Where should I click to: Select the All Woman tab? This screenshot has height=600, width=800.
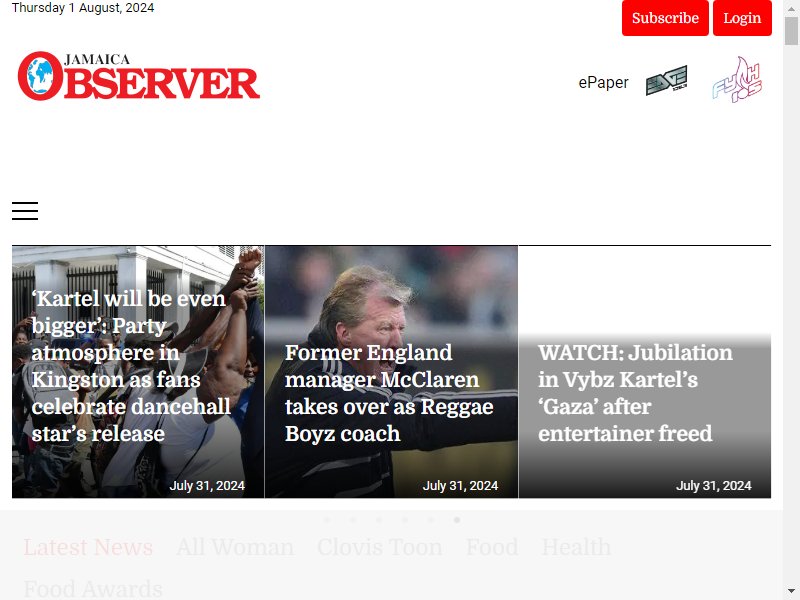click(235, 547)
